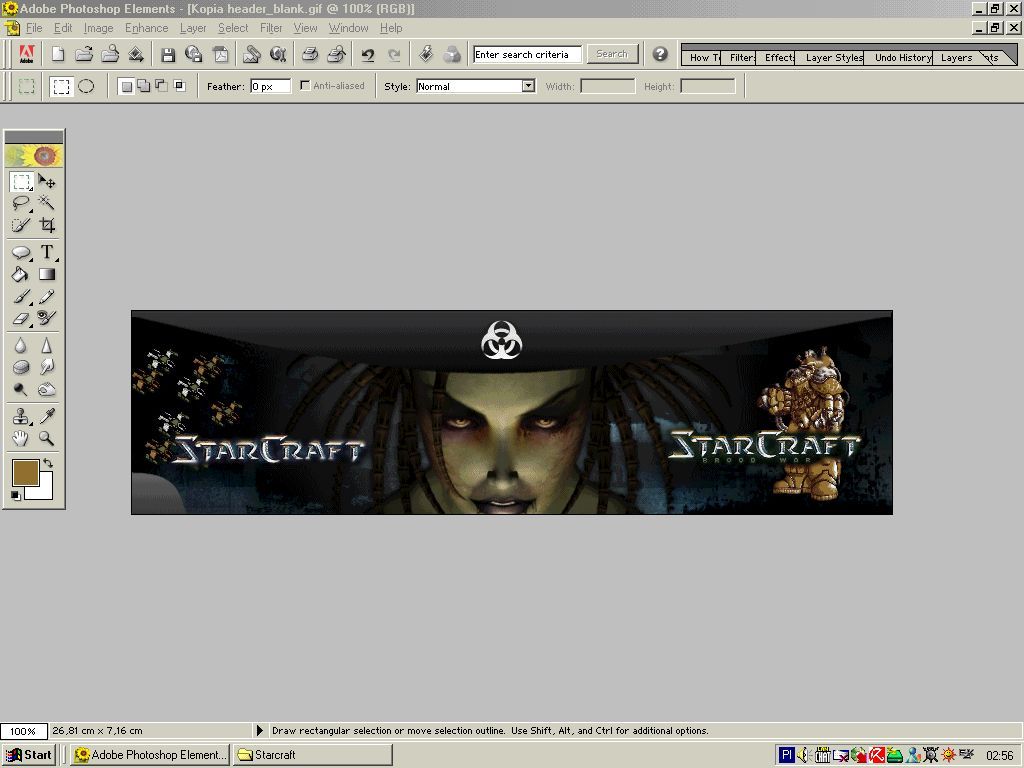Open the zoom percentage field

pos(23,731)
